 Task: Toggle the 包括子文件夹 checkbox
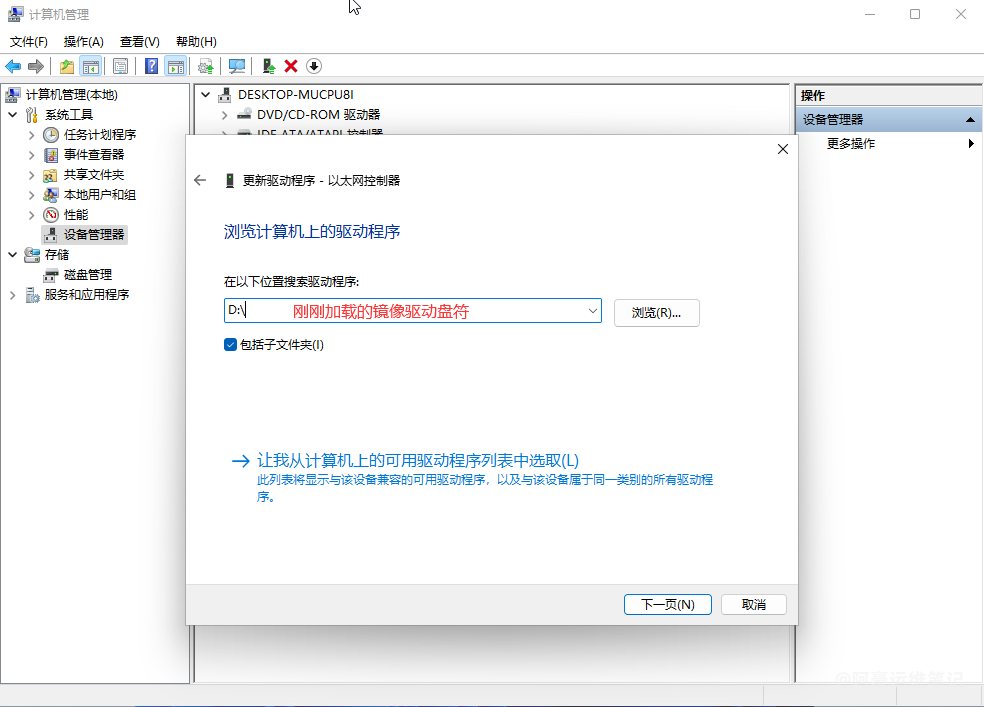tap(231, 345)
